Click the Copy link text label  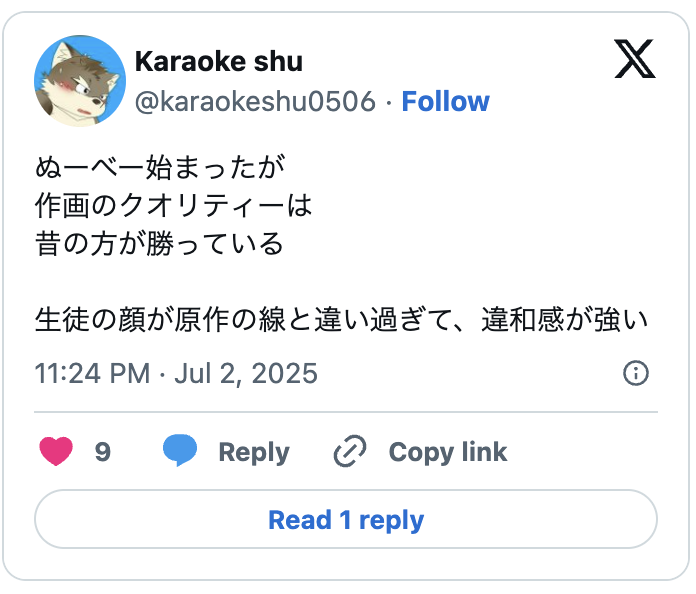click(447, 452)
